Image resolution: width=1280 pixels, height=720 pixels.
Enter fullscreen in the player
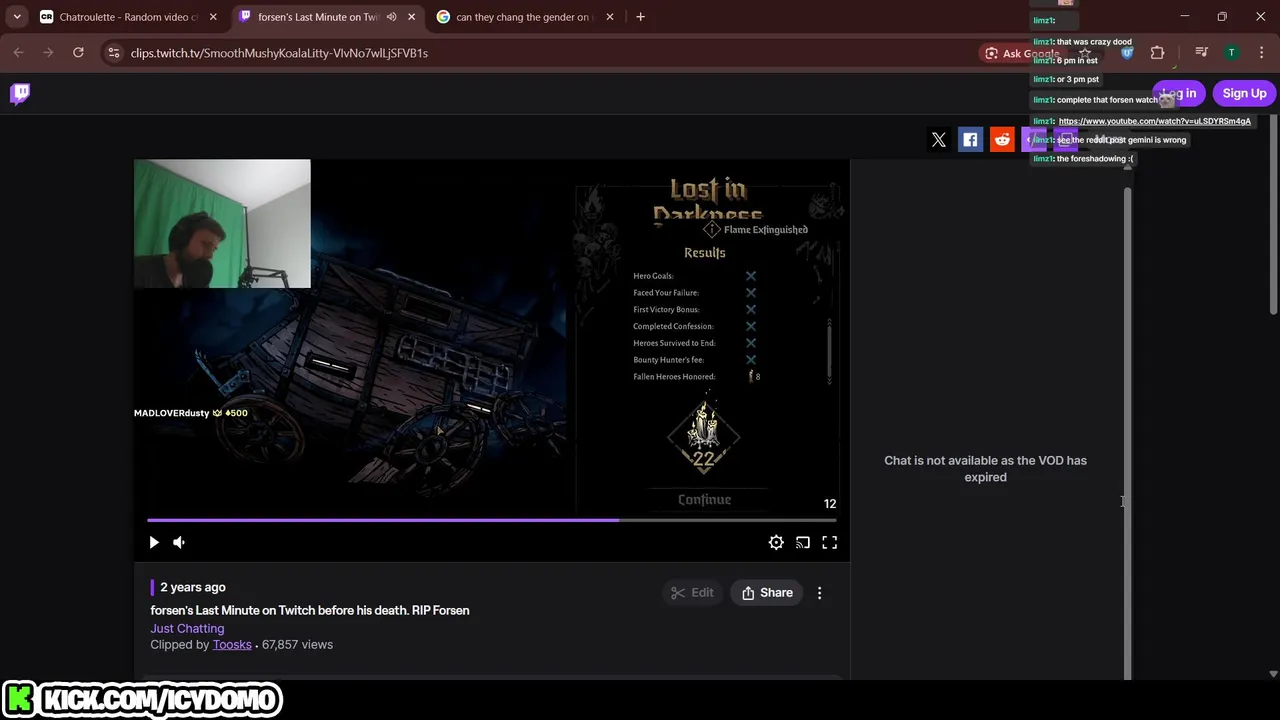coord(830,542)
